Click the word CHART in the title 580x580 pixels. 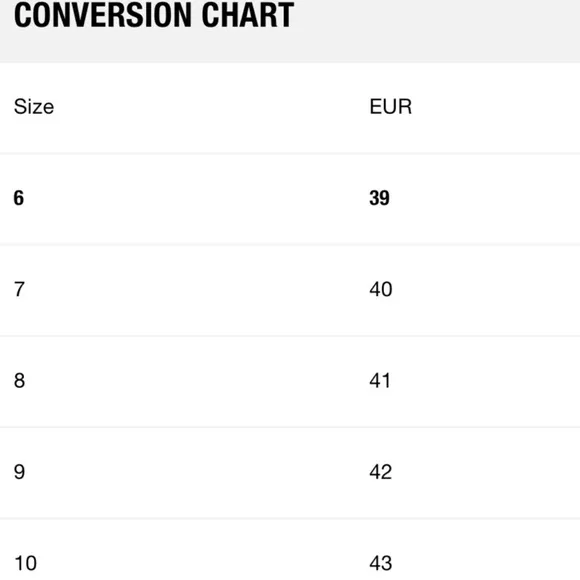pos(248,15)
